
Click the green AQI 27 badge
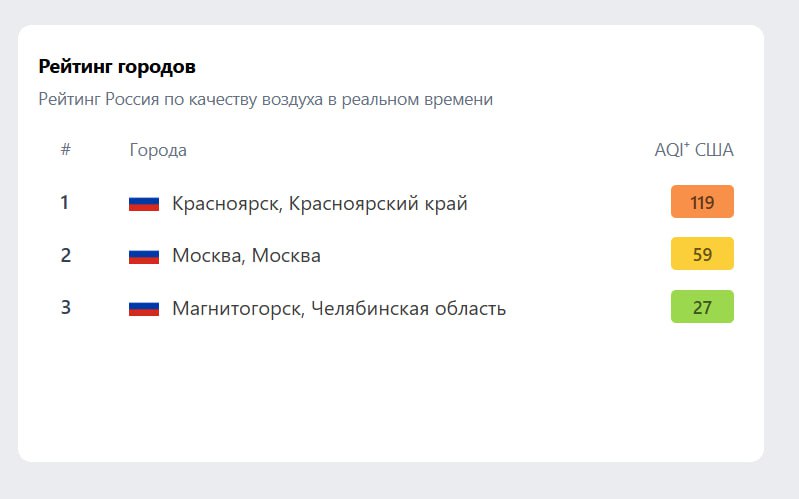tap(702, 307)
